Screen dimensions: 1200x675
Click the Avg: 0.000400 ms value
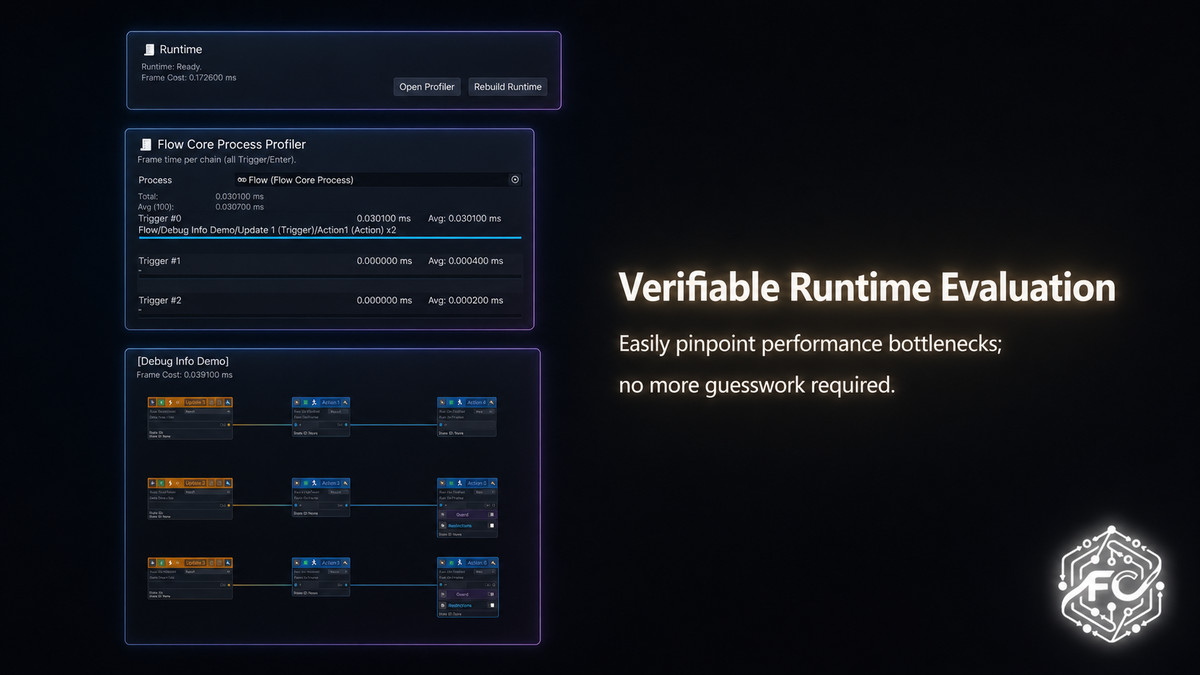click(x=465, y=261)
